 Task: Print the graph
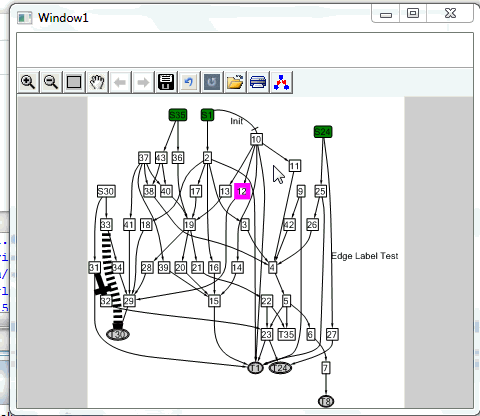point(258,82)
